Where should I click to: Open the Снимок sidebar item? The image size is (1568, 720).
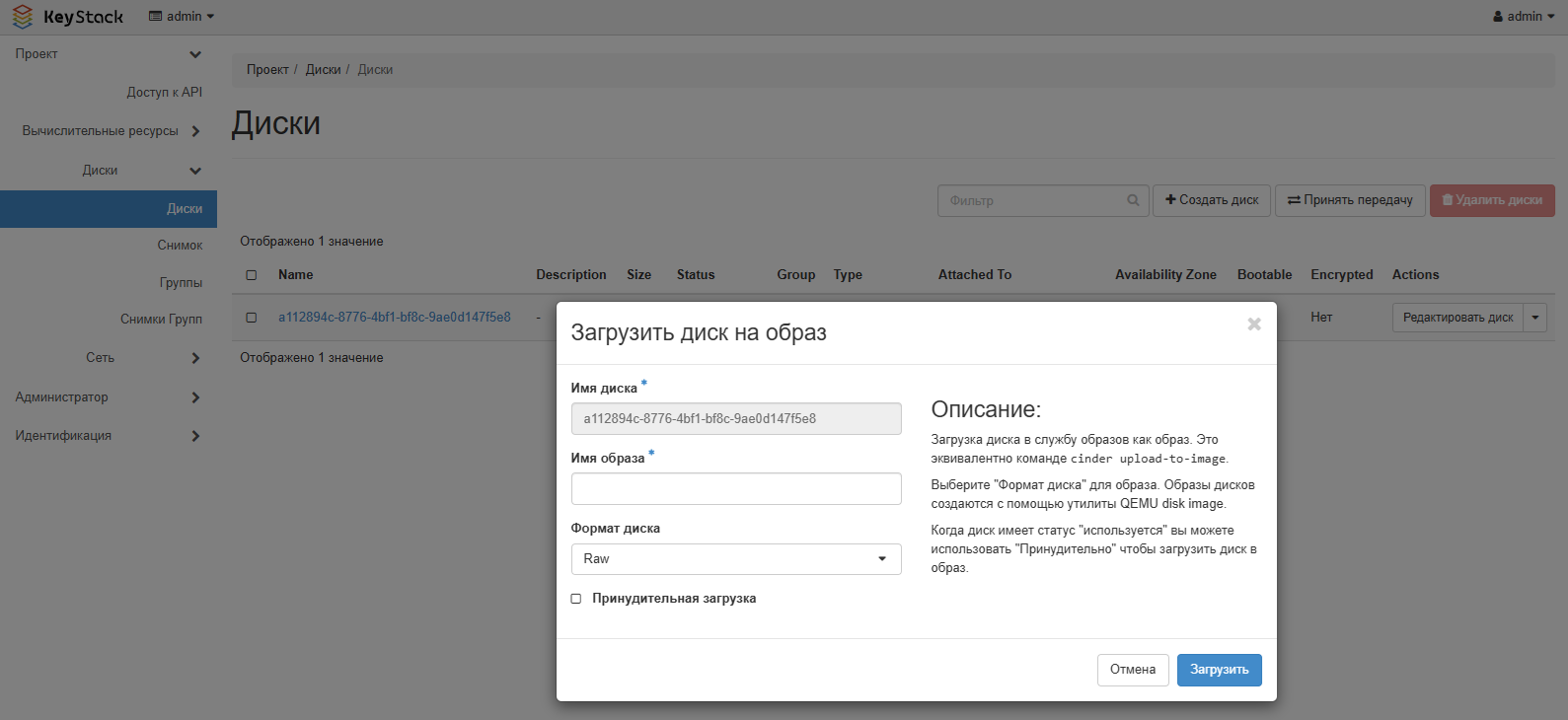click(180, 246)
